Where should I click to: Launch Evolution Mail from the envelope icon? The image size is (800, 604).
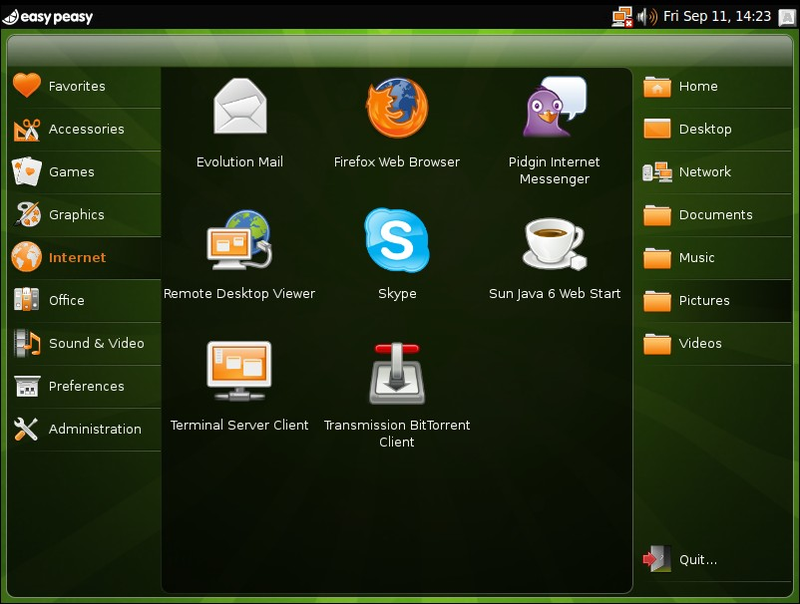tap(240, 106)
